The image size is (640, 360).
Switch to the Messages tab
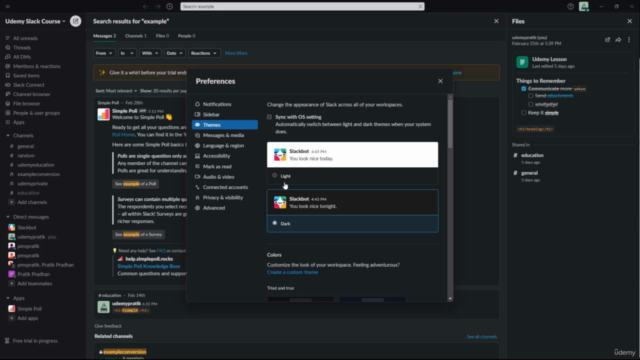coord(104,36)
